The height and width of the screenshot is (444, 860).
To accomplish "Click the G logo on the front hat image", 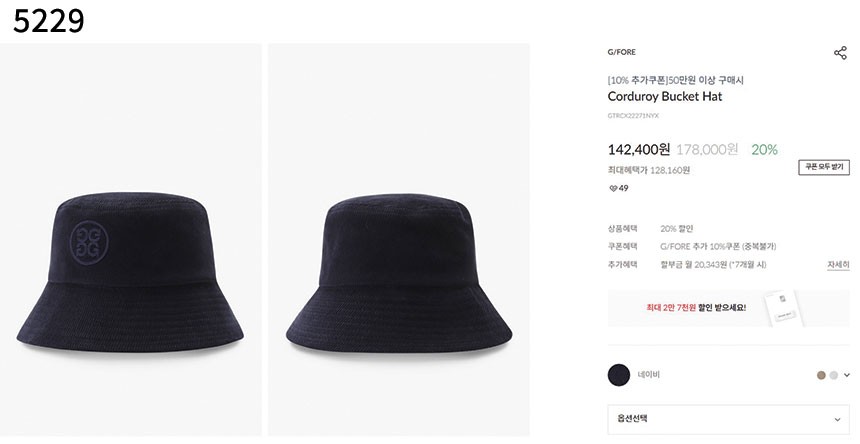I will 91,241.
